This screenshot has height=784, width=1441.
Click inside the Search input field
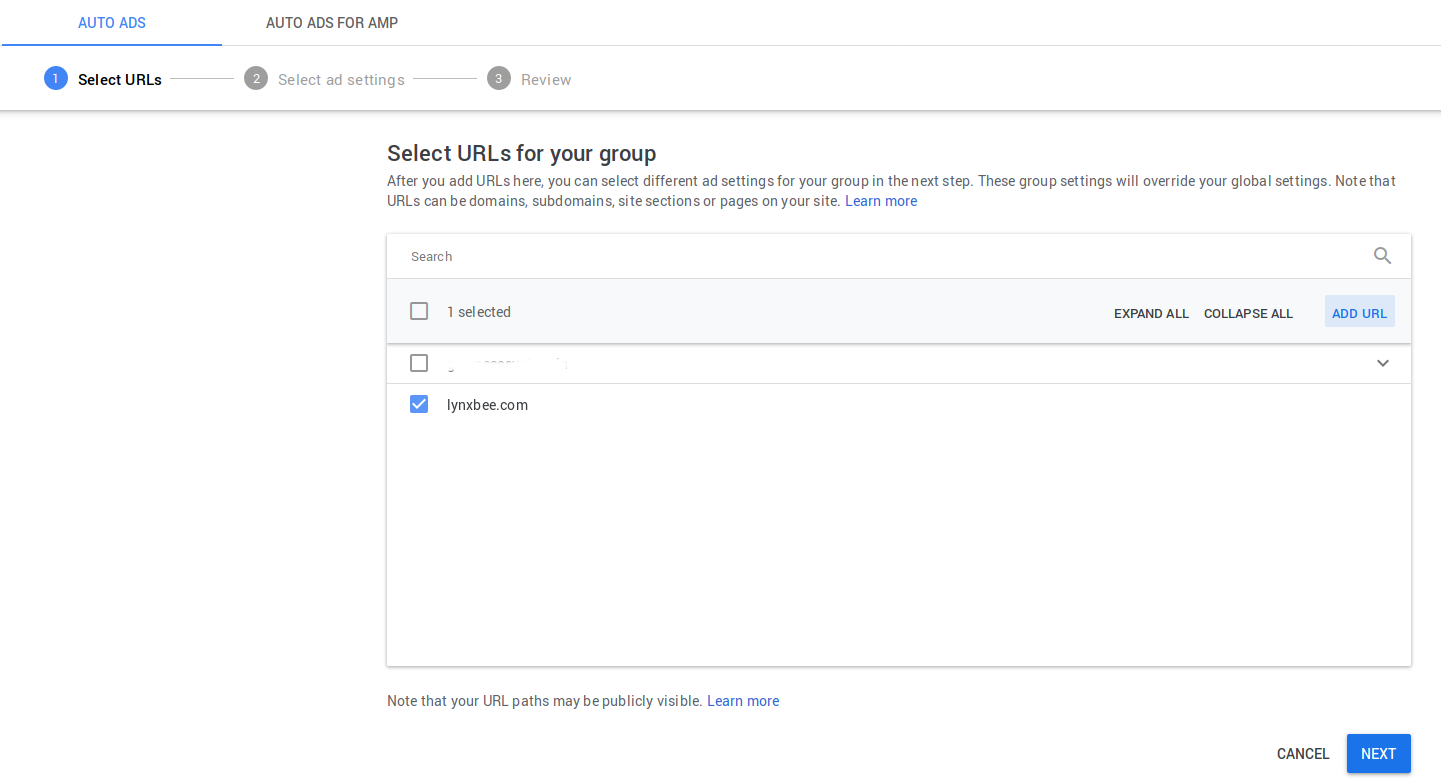coord(700,256)
